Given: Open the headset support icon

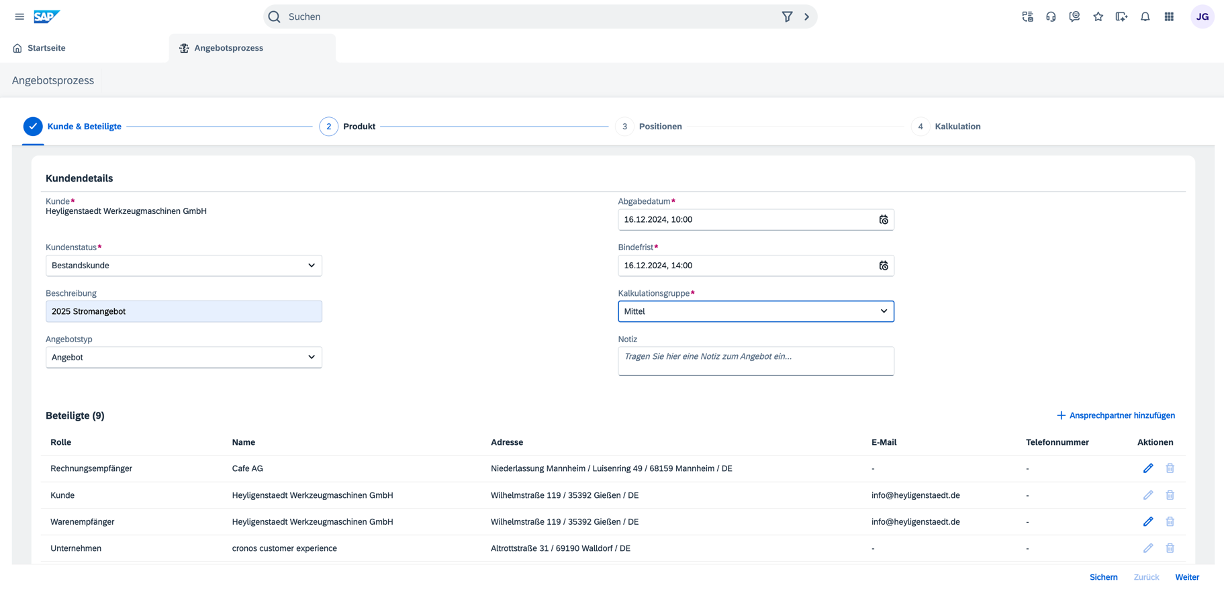Looking at the screenshot, I should 1051,17.
